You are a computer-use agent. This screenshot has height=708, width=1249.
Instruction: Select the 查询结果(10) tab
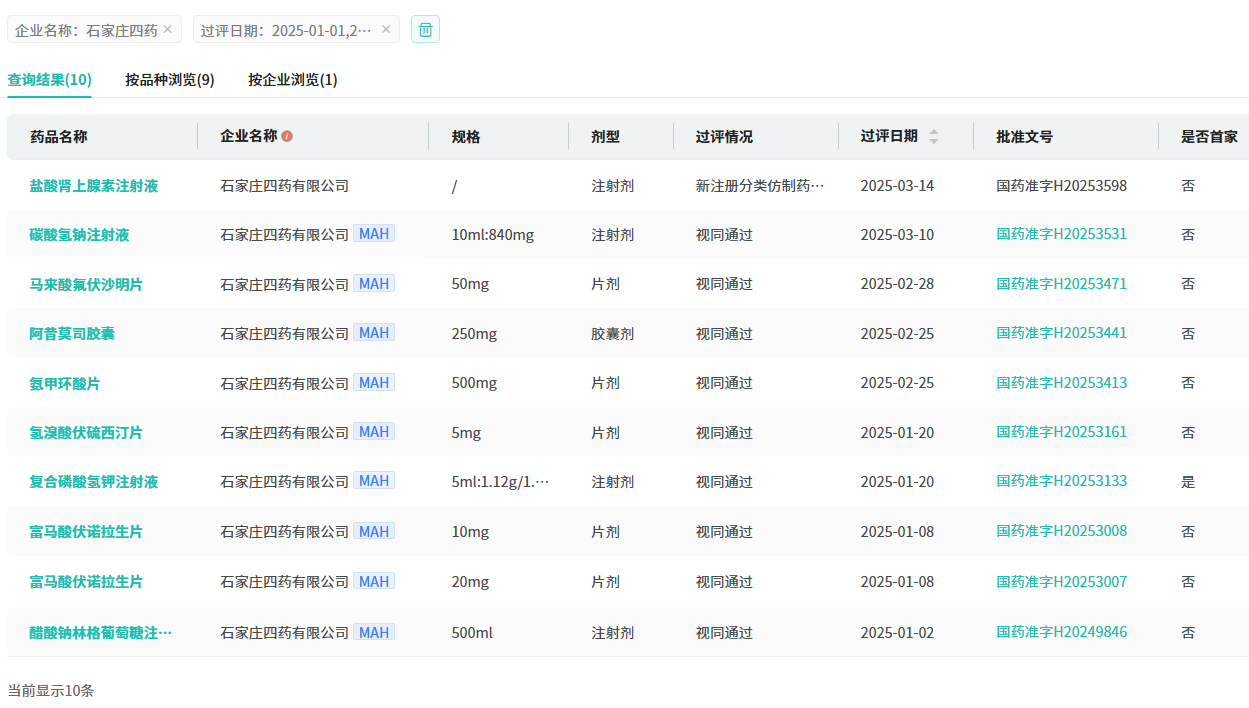click(49, 80)
